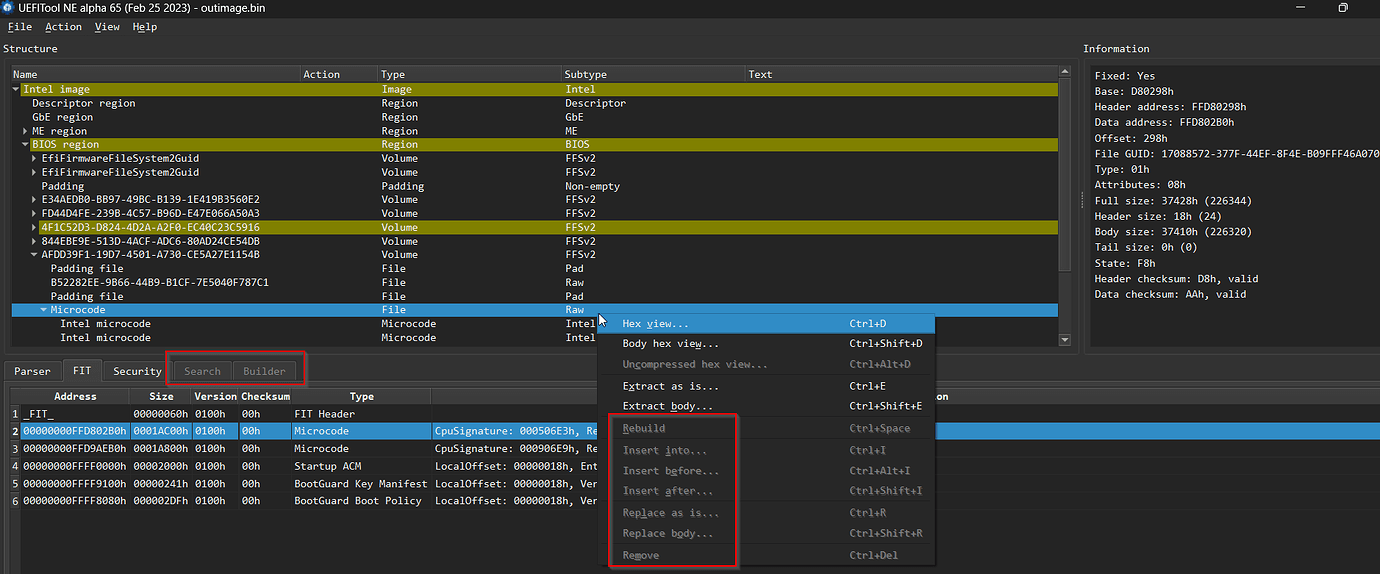Click the Text column header

[x=900, y=74]
